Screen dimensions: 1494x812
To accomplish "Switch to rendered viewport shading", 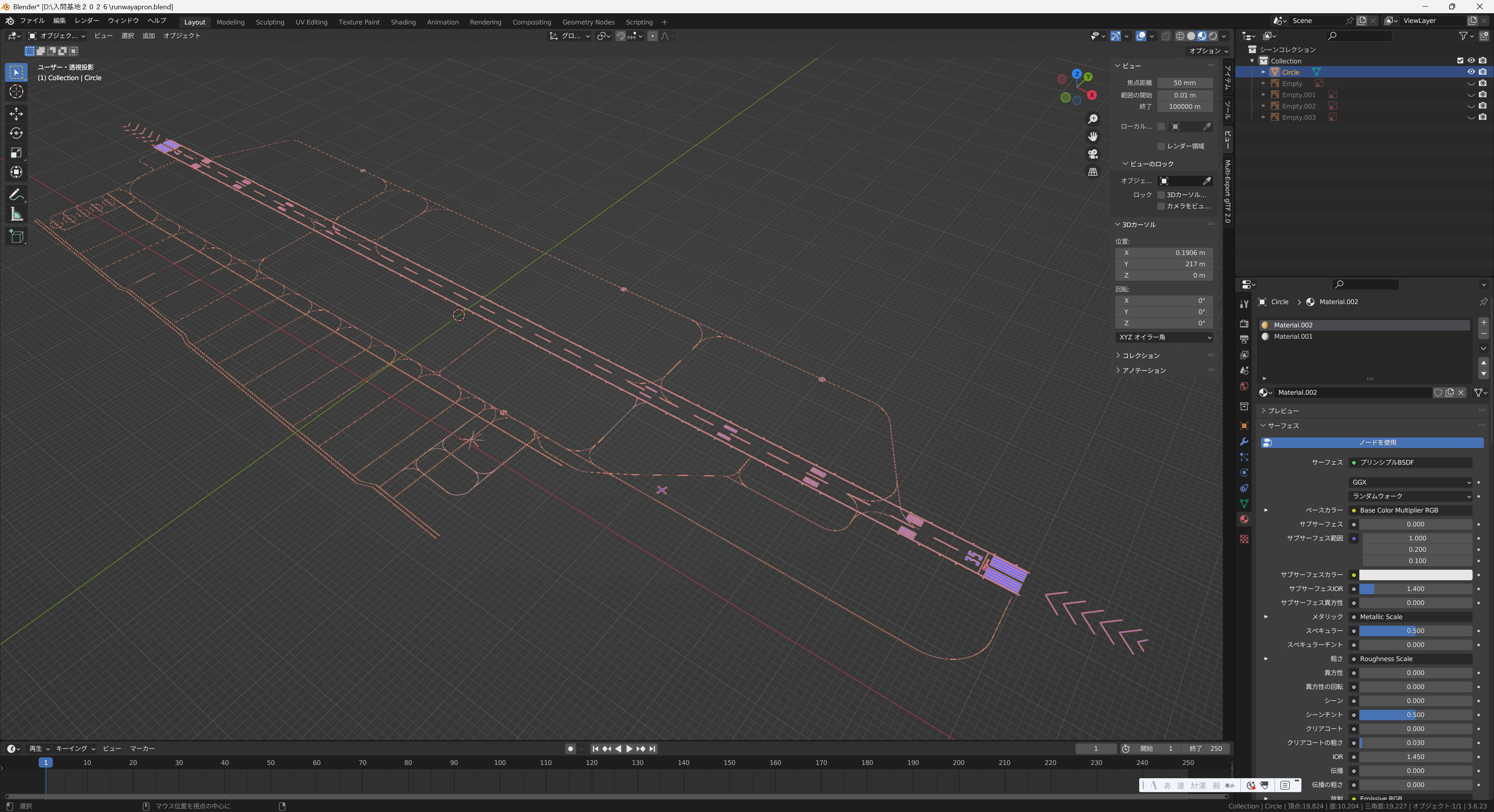I will tap(1213, 36).
